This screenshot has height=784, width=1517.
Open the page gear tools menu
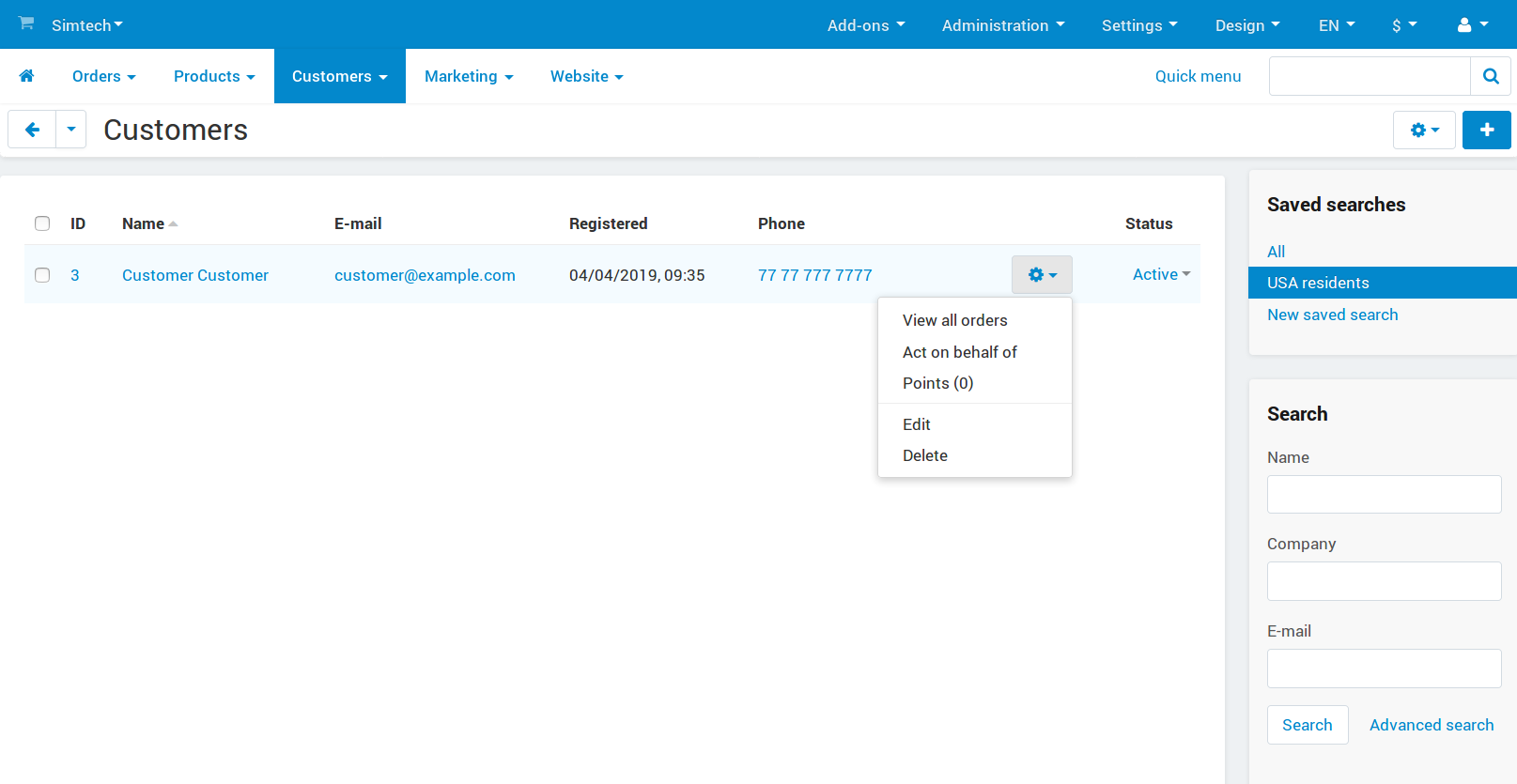[x=1424, y=130]
